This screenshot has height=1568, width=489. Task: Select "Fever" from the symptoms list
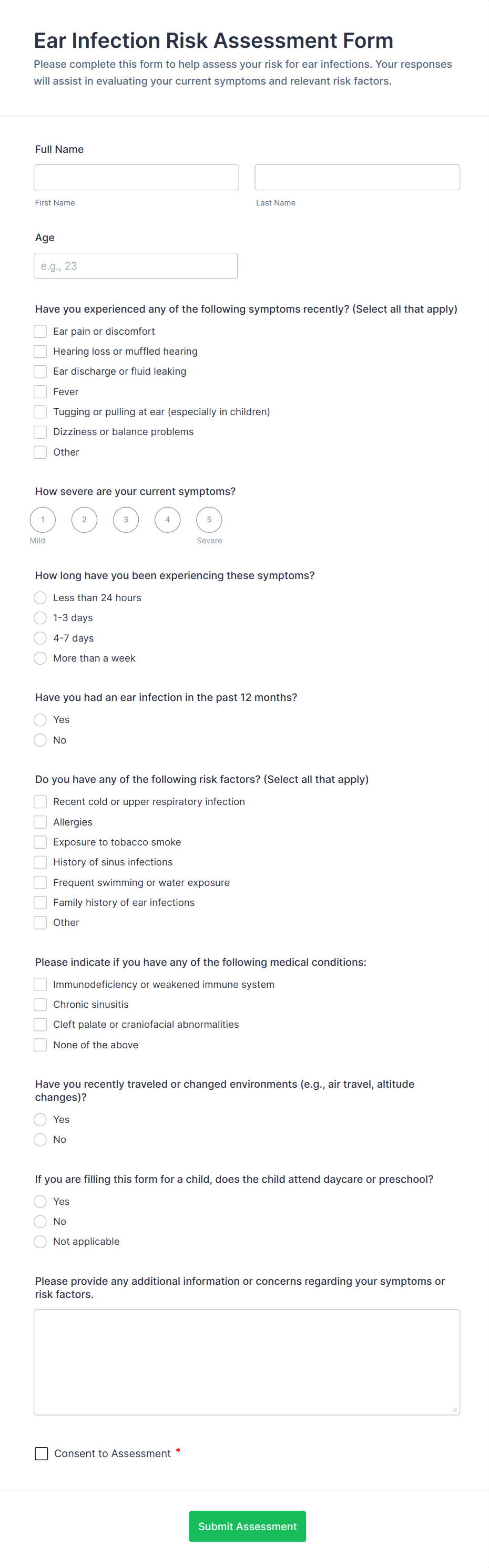pos(40,391)
